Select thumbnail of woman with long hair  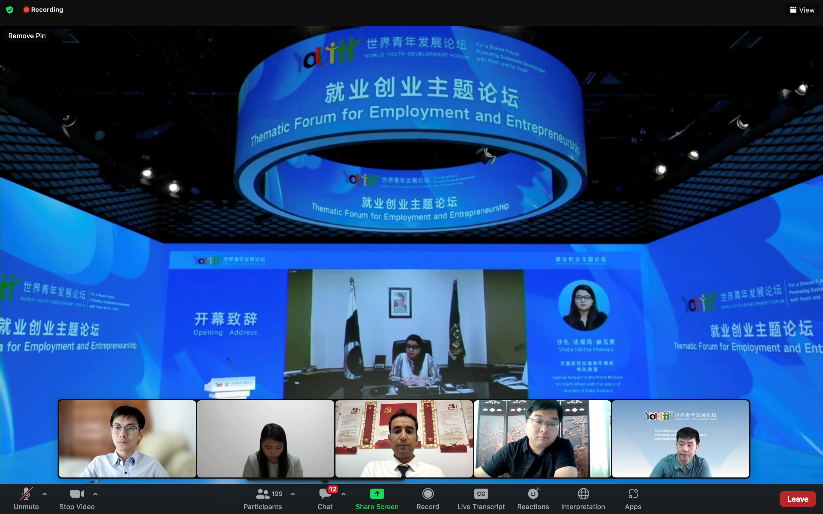[265, 439]
